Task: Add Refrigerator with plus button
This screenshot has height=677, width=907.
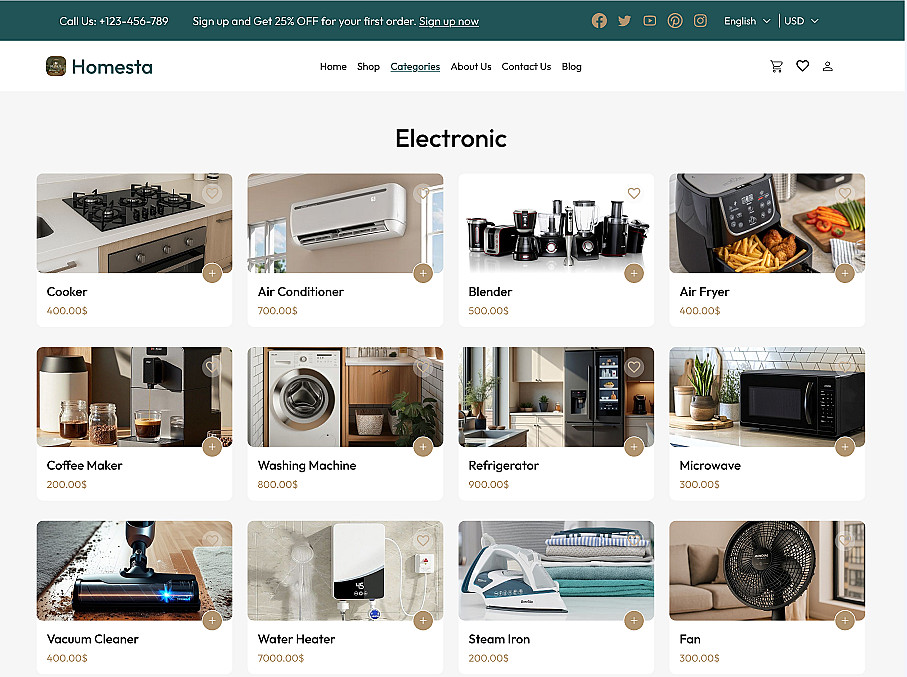Action: pyautogui.click(x=634, y=447)
